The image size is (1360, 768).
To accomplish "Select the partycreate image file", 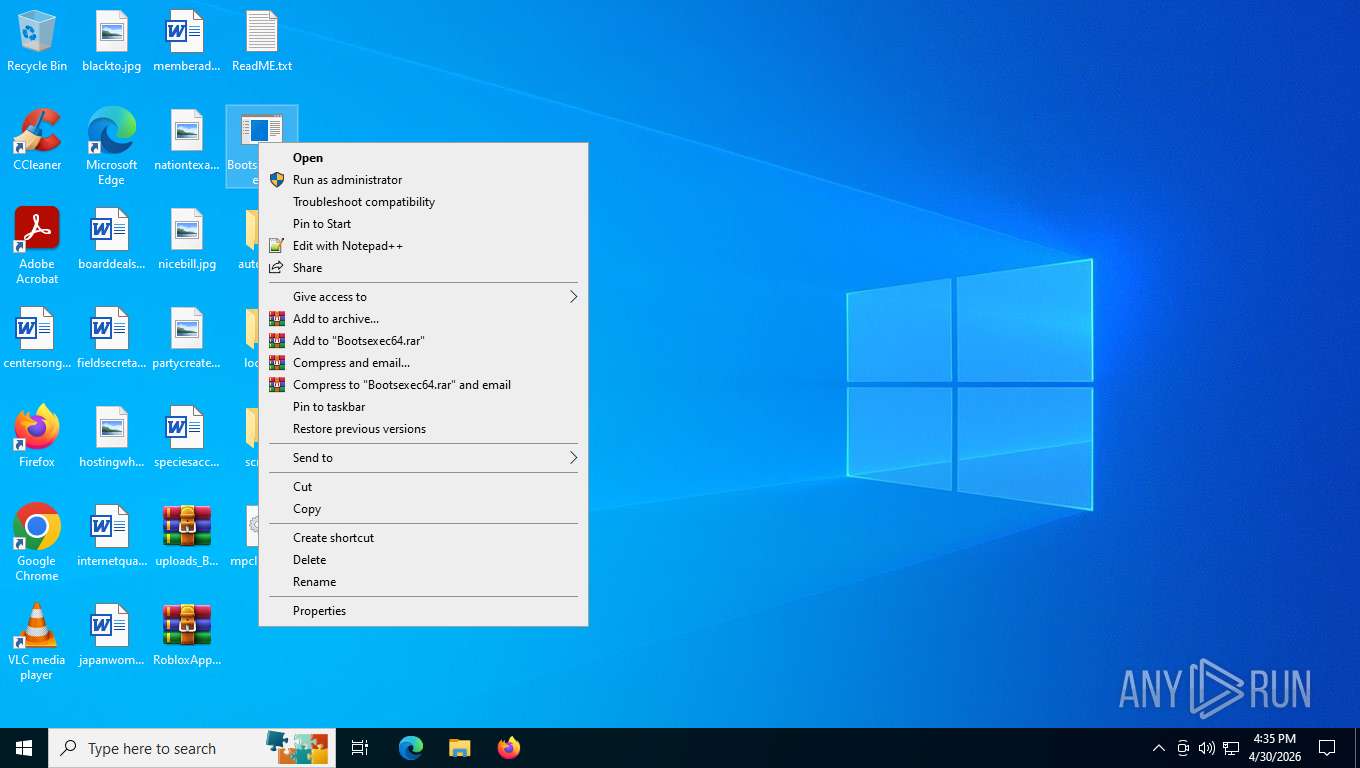I will click(187, 339).
